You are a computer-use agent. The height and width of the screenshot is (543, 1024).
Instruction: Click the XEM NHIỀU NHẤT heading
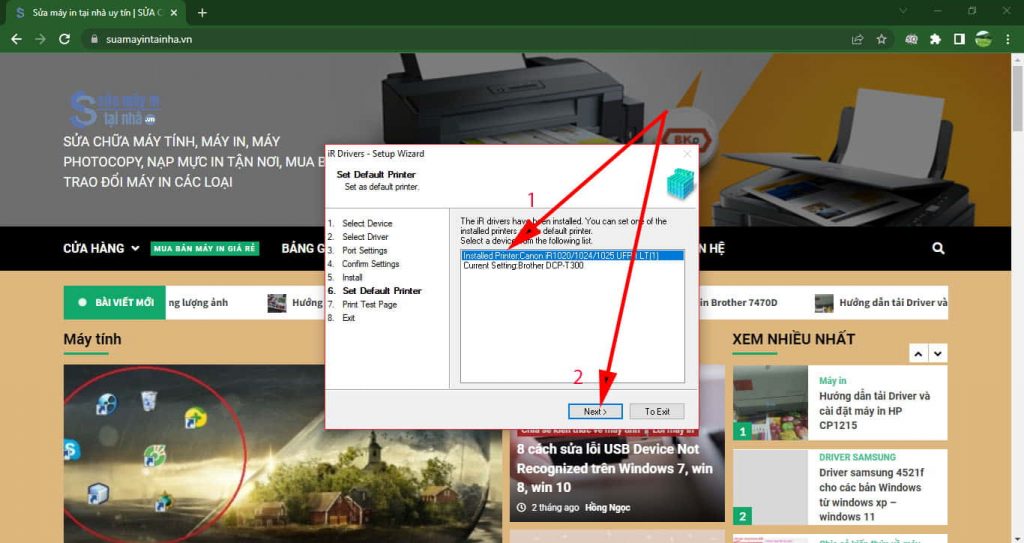coord(793,339)
